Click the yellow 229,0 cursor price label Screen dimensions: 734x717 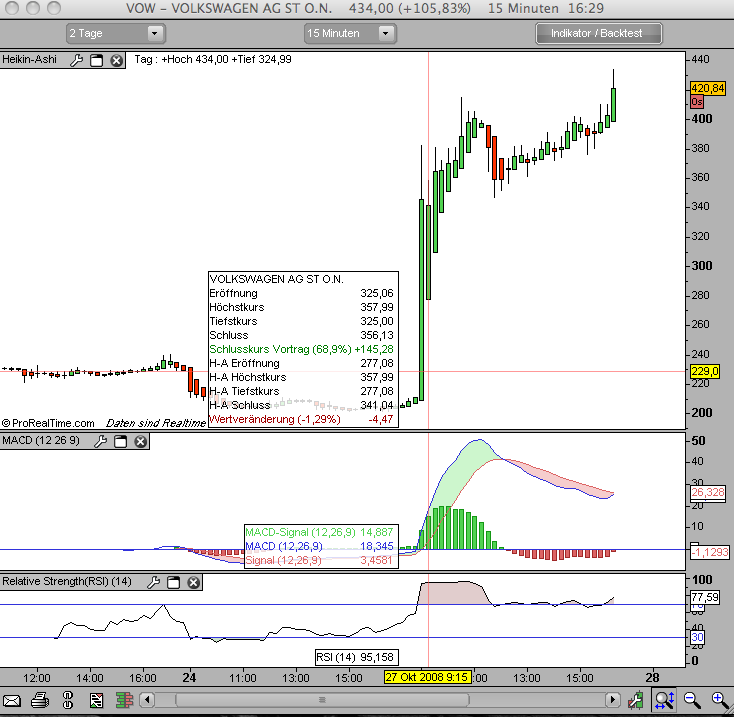pyautogui.click(x=705, y=371)
